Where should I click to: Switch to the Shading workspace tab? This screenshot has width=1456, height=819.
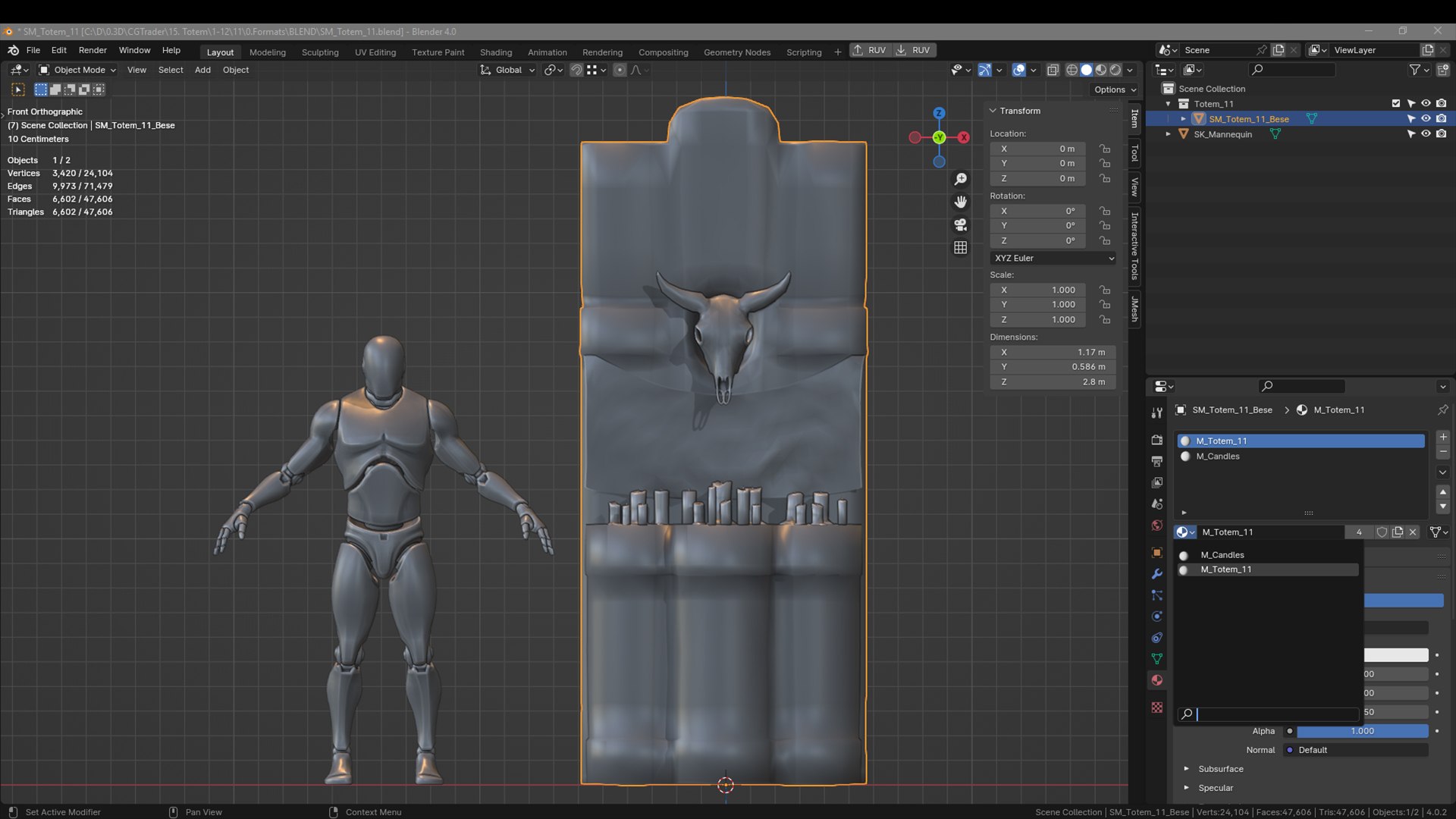point(496,52)
